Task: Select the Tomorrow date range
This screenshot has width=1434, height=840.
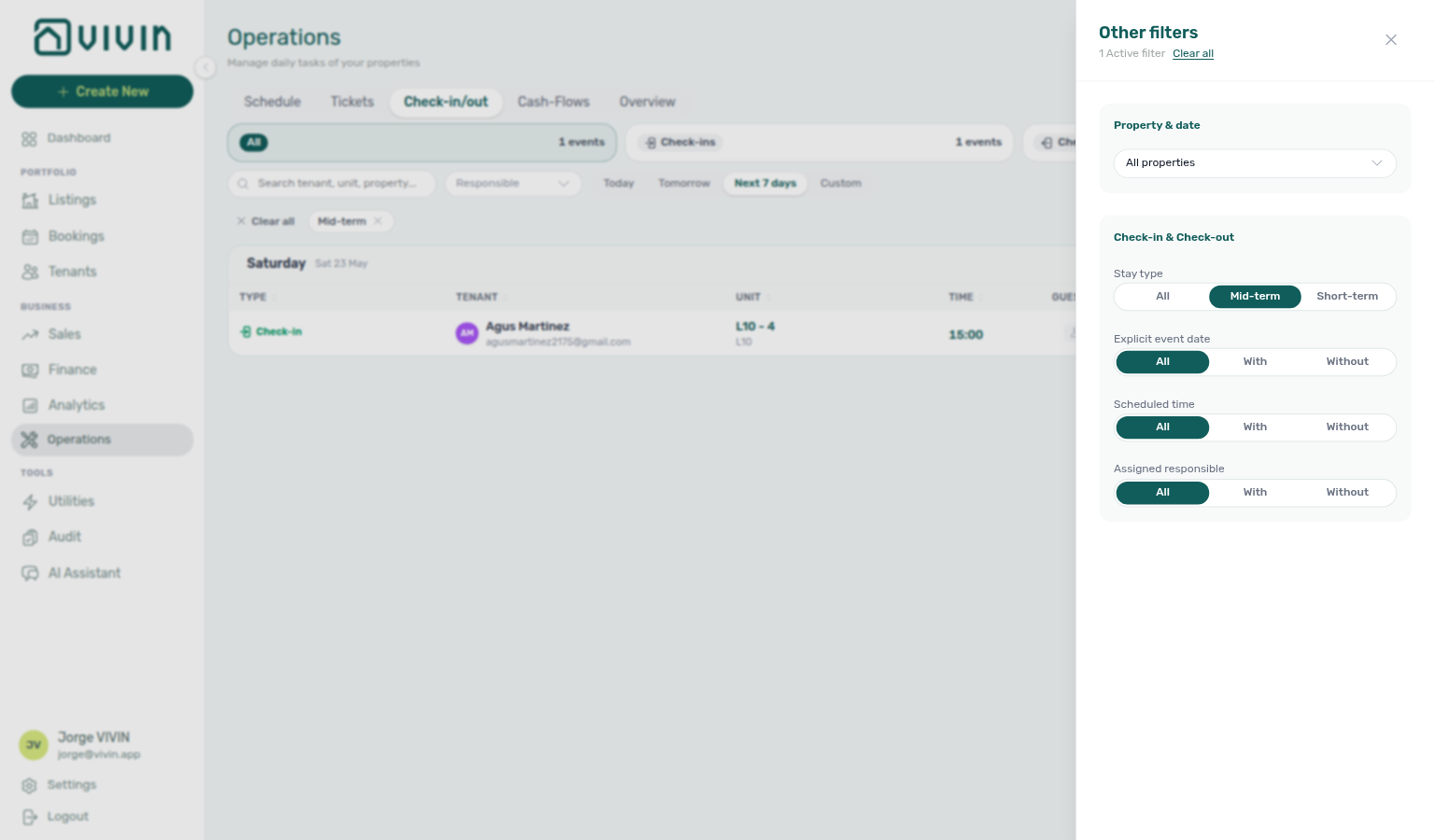Action: click(x=684, y=184)
